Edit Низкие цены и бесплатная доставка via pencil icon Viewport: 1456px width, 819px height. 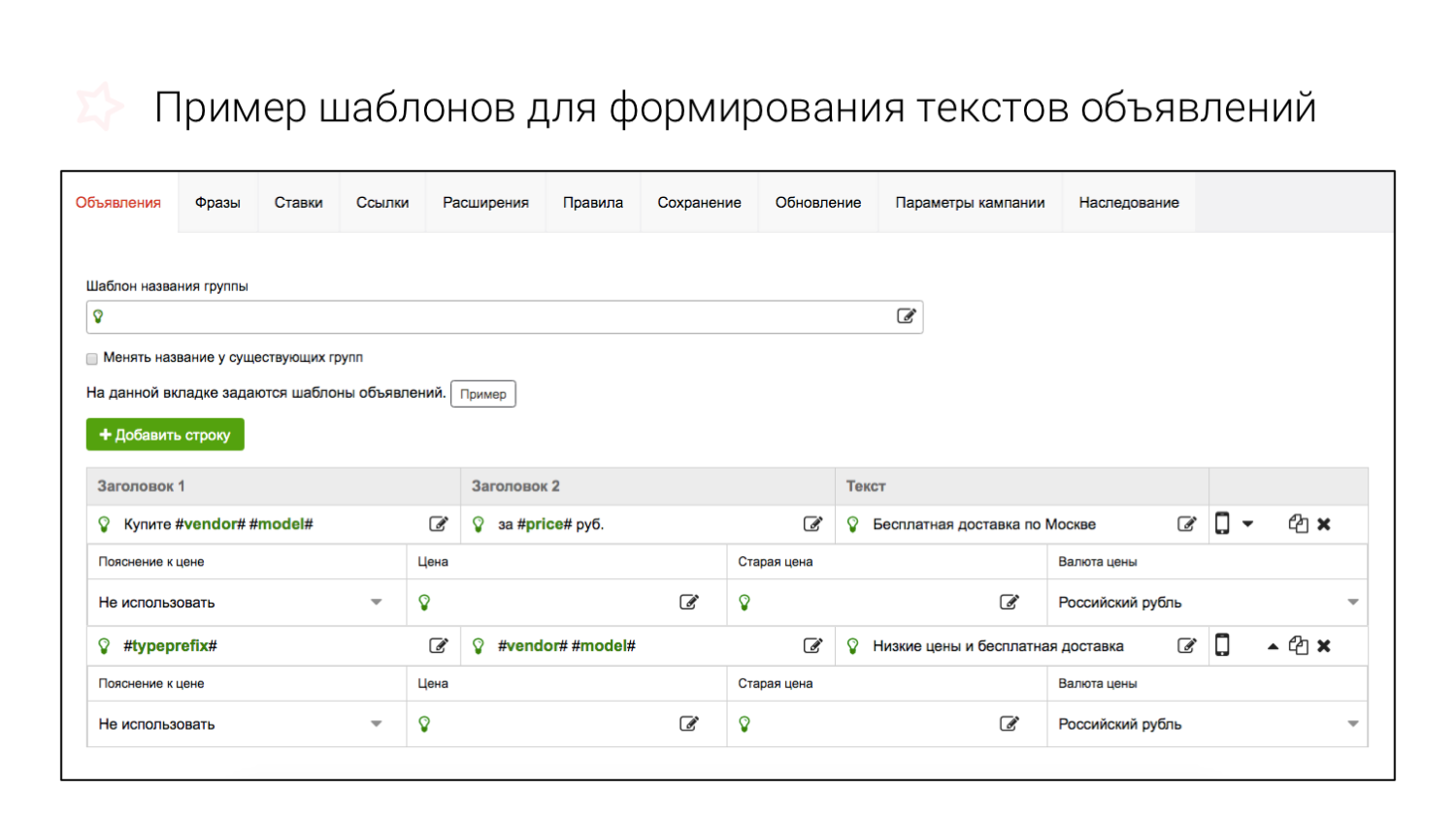[1186, 646]
